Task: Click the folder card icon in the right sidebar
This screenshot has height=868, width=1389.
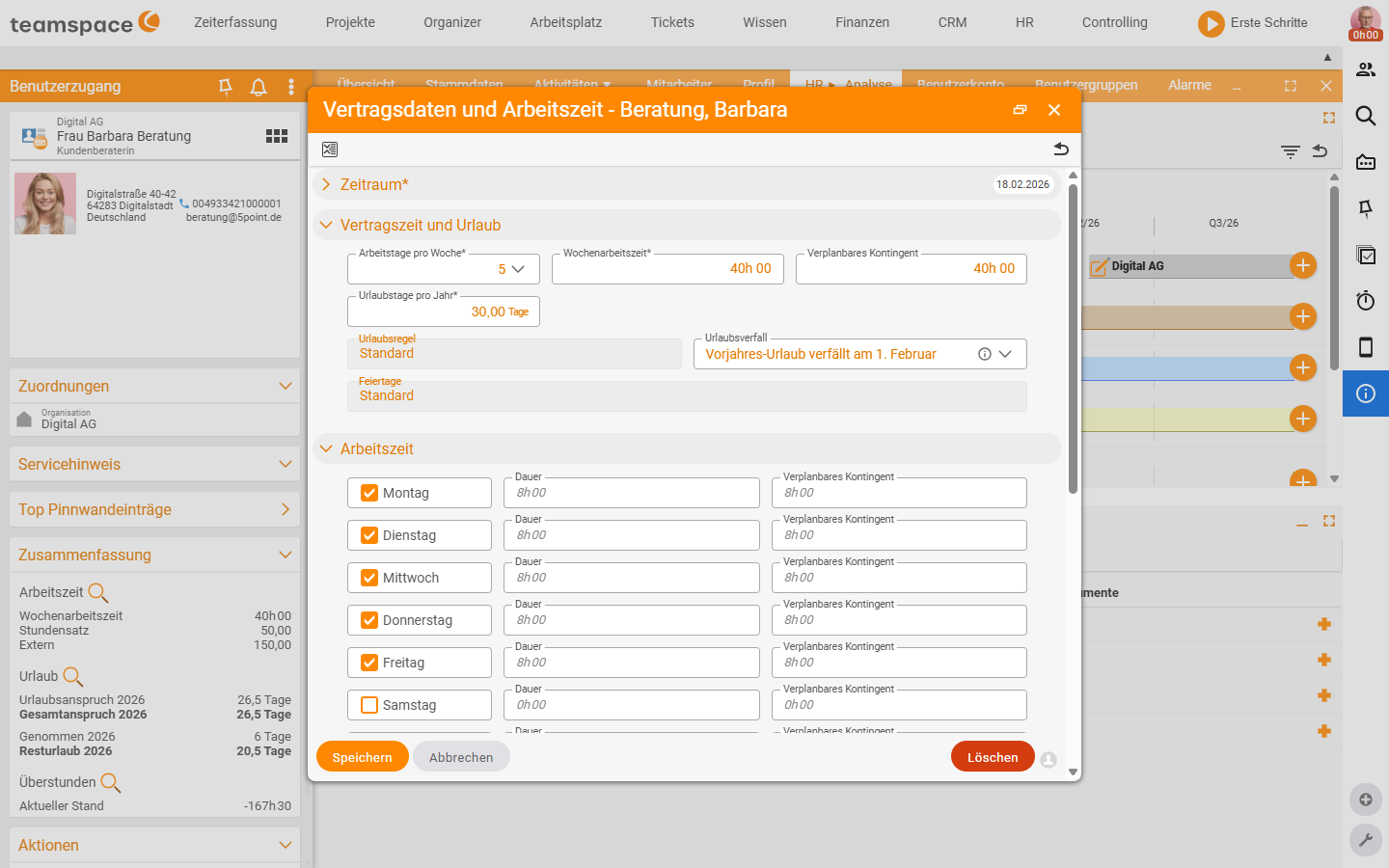Action: pos(1366,162)
